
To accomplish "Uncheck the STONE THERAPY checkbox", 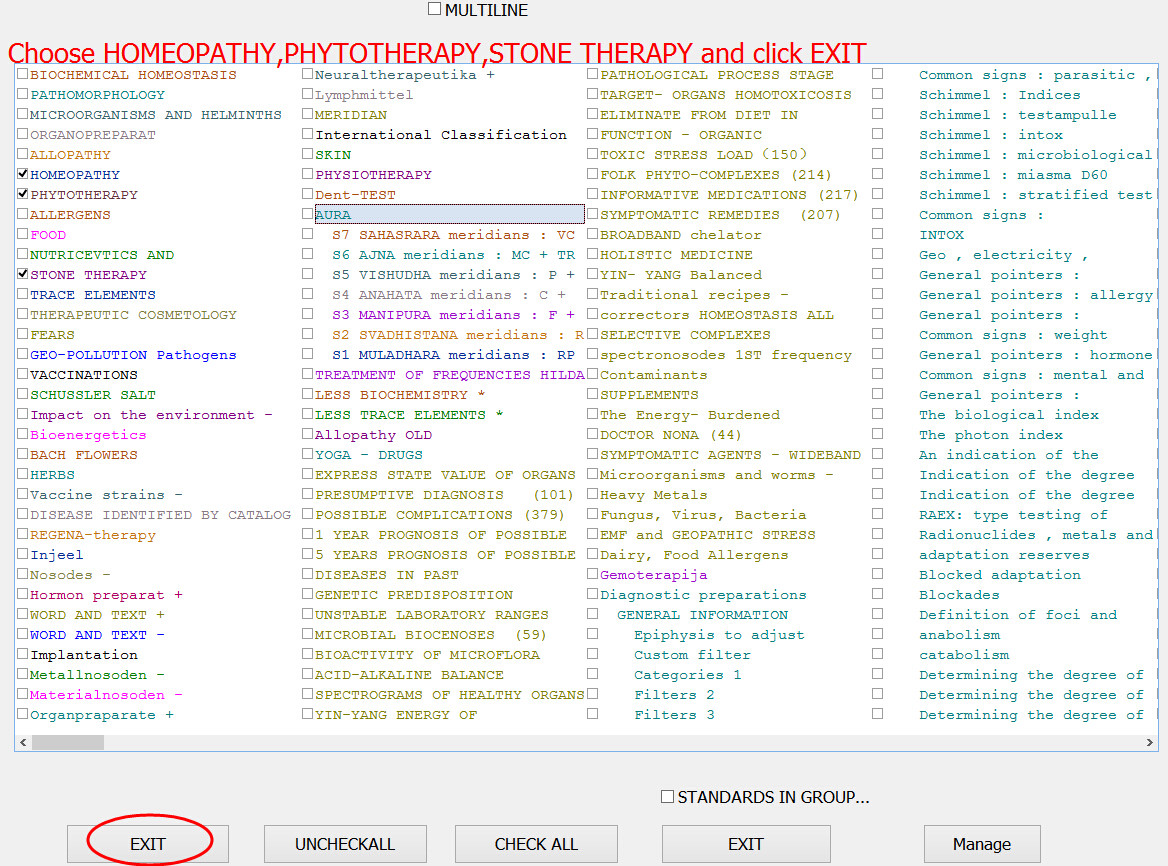I will (x=23, y=275).
